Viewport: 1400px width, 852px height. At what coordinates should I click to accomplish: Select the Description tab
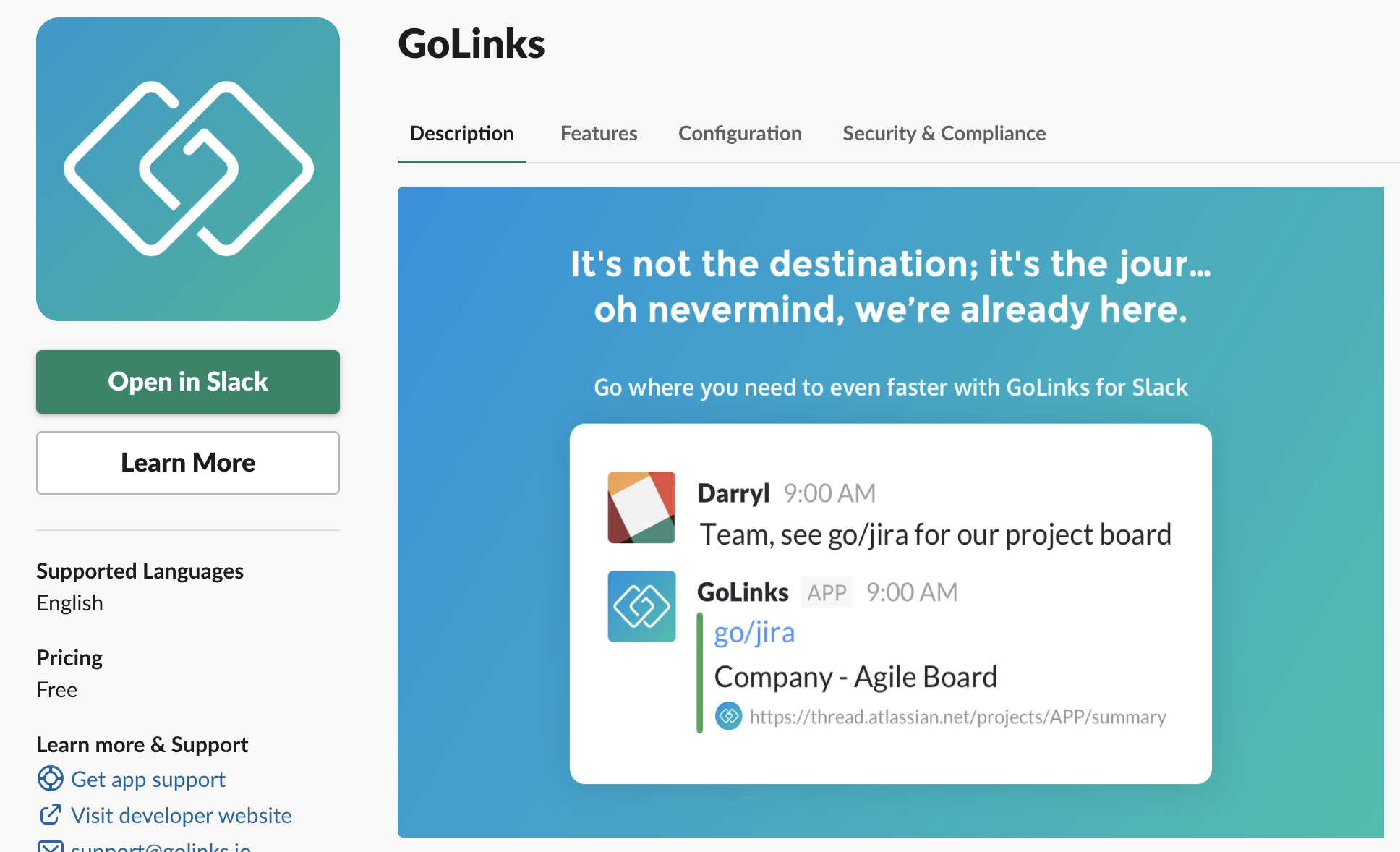coord(461,133)
